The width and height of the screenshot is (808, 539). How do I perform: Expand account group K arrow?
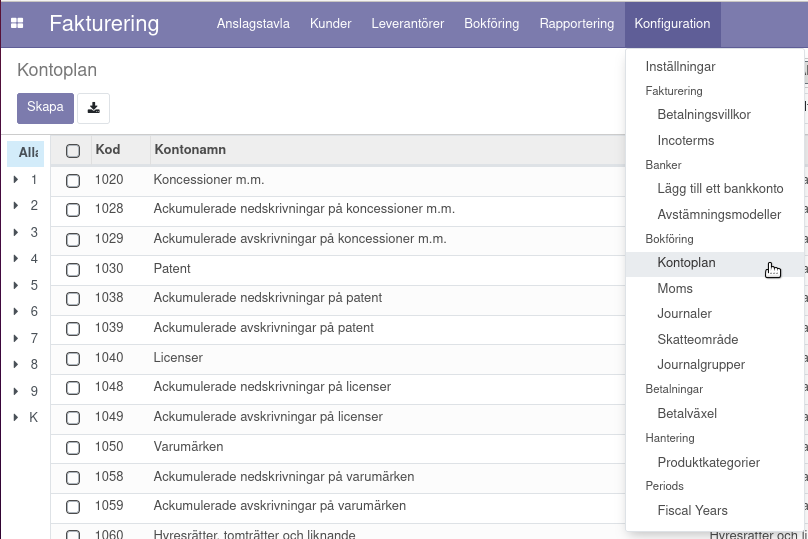tap(16, 417)
